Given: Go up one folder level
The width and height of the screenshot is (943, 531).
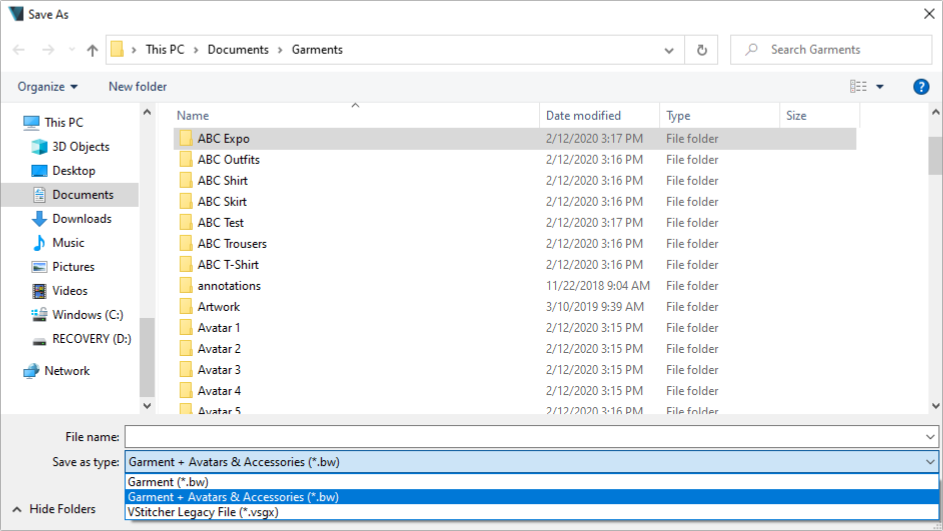Looking at the screenshot, I should tap(92, 50).
